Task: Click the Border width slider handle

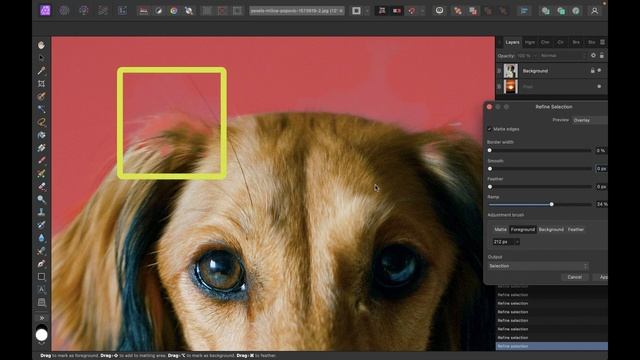Action: click(490, 150)
